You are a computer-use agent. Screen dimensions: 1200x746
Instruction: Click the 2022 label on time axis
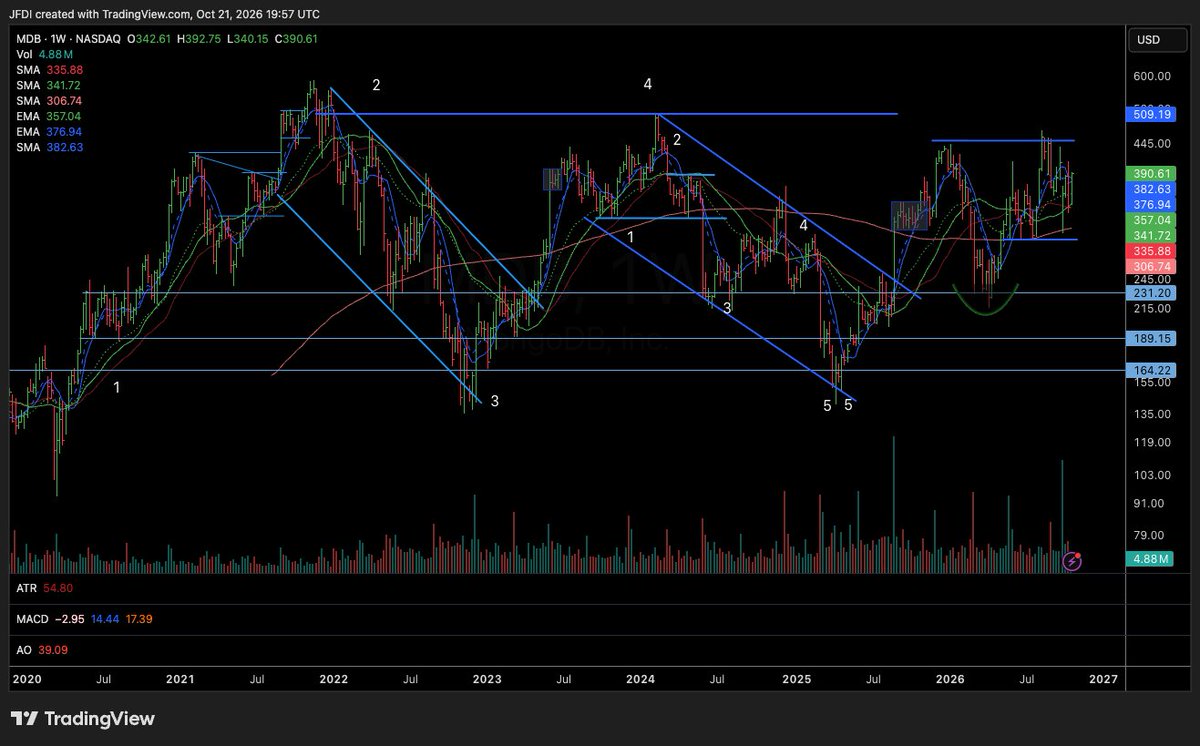point(333,680)
